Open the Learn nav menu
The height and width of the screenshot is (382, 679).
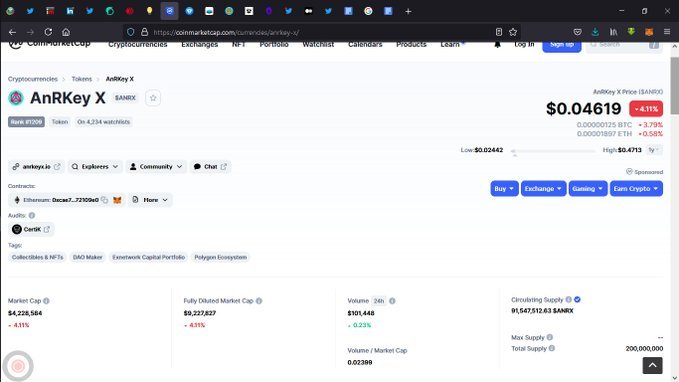[450, 45]
